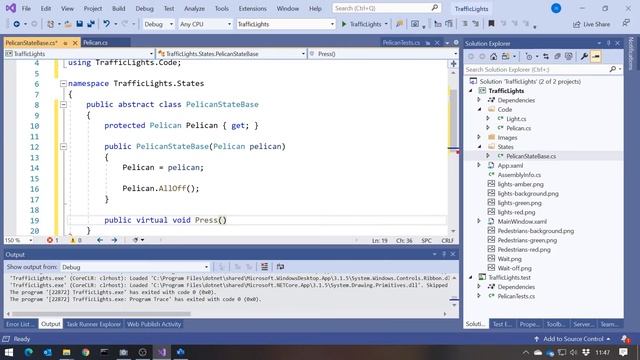Click the split editor plus button above scrollbar
640x360 pixels.
pyautogui.click(x=453, y=64)
